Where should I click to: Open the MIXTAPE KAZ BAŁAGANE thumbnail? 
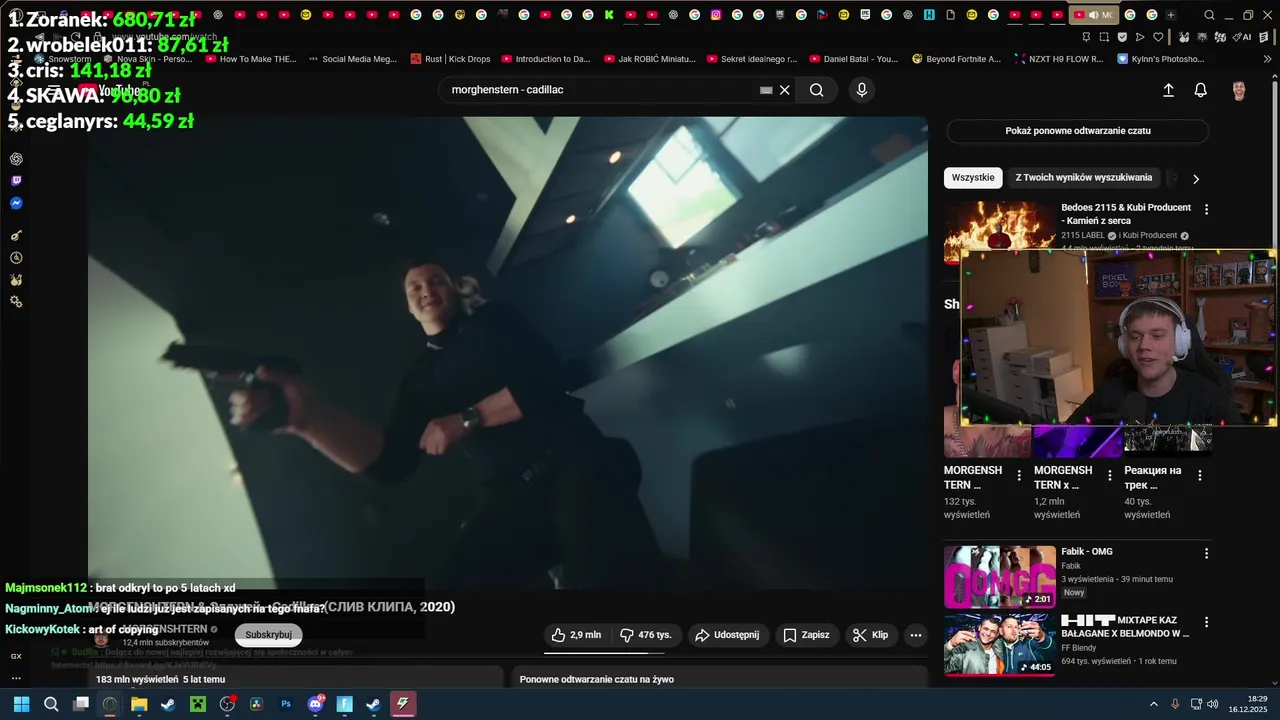(1000, 645)
